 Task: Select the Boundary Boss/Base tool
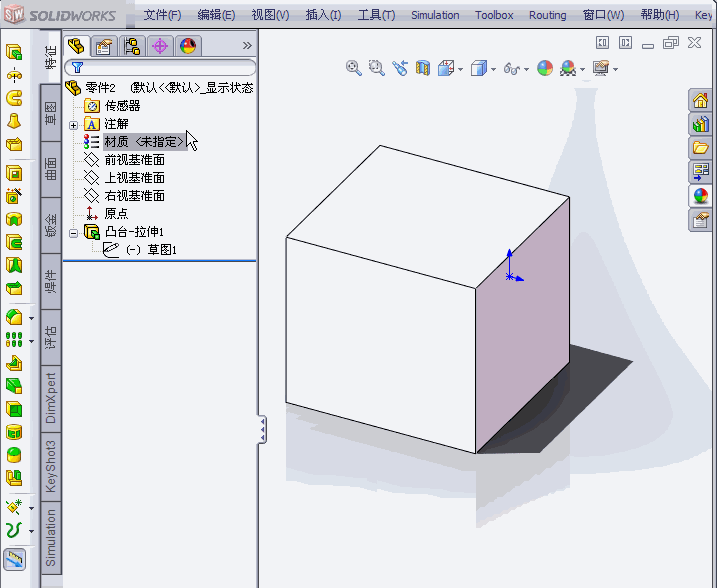click(x=14, y=144)
